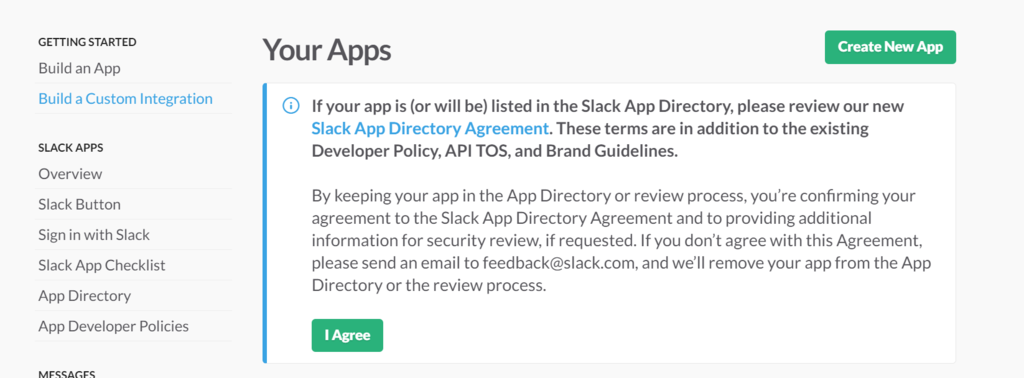Viewport: 1024px width, 378px height.
Task: Click the I Agree button
Action: tap(347, 336)
